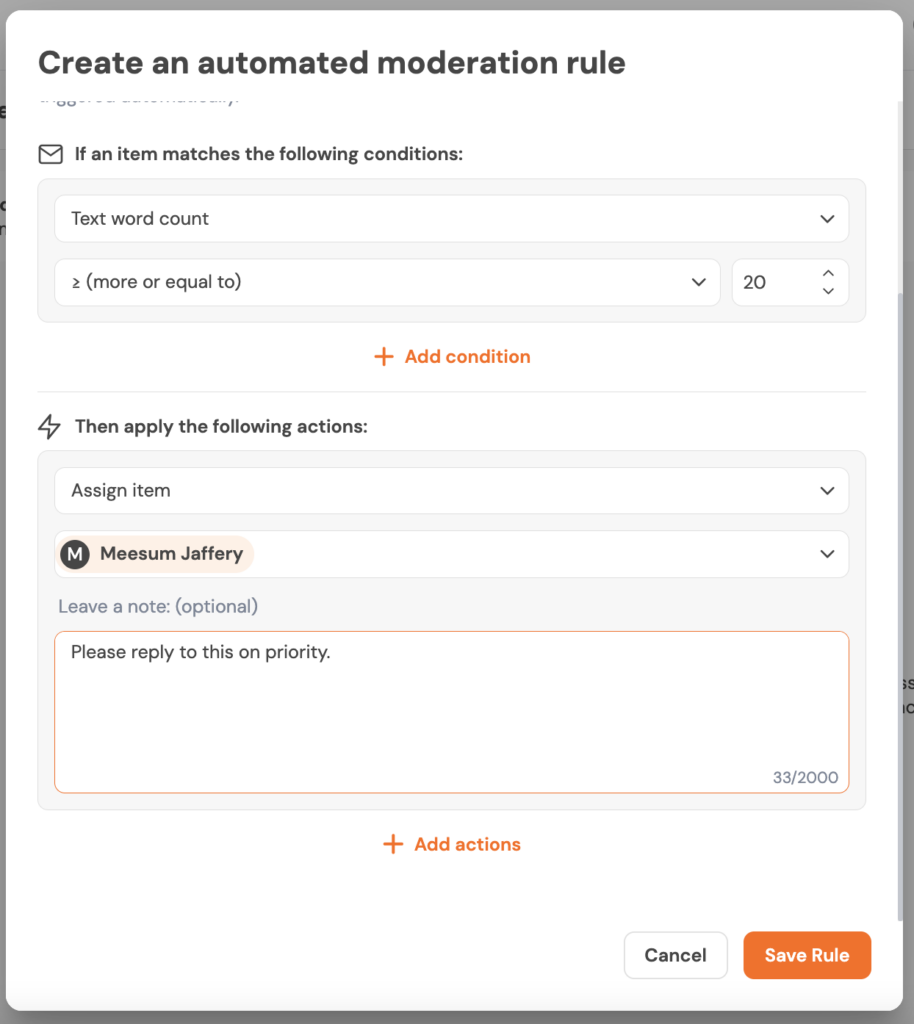914x1024 pixels.
Task: Expand the Assign item action dropdown
Action: click(451, 491)
